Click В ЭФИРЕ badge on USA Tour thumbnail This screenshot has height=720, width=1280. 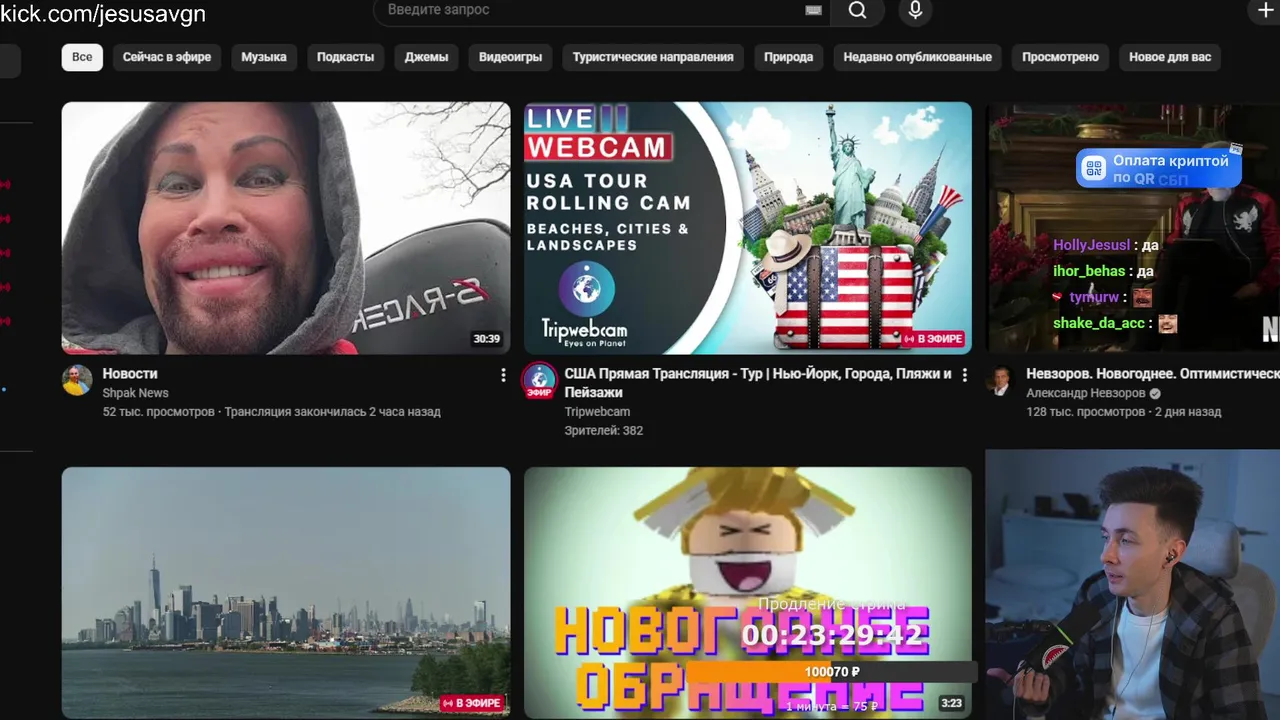click(932, 339)
